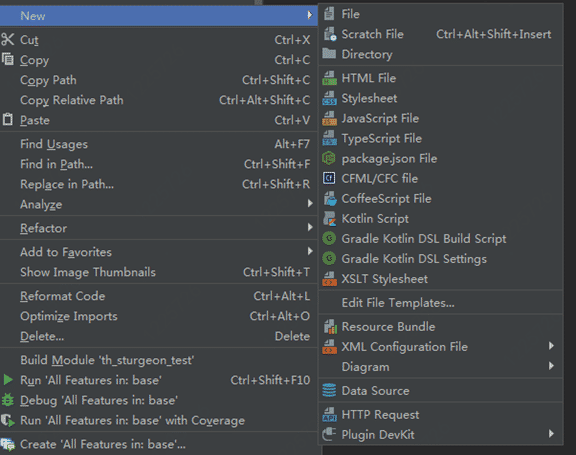Click the Debug bug icon

(8, 400)
